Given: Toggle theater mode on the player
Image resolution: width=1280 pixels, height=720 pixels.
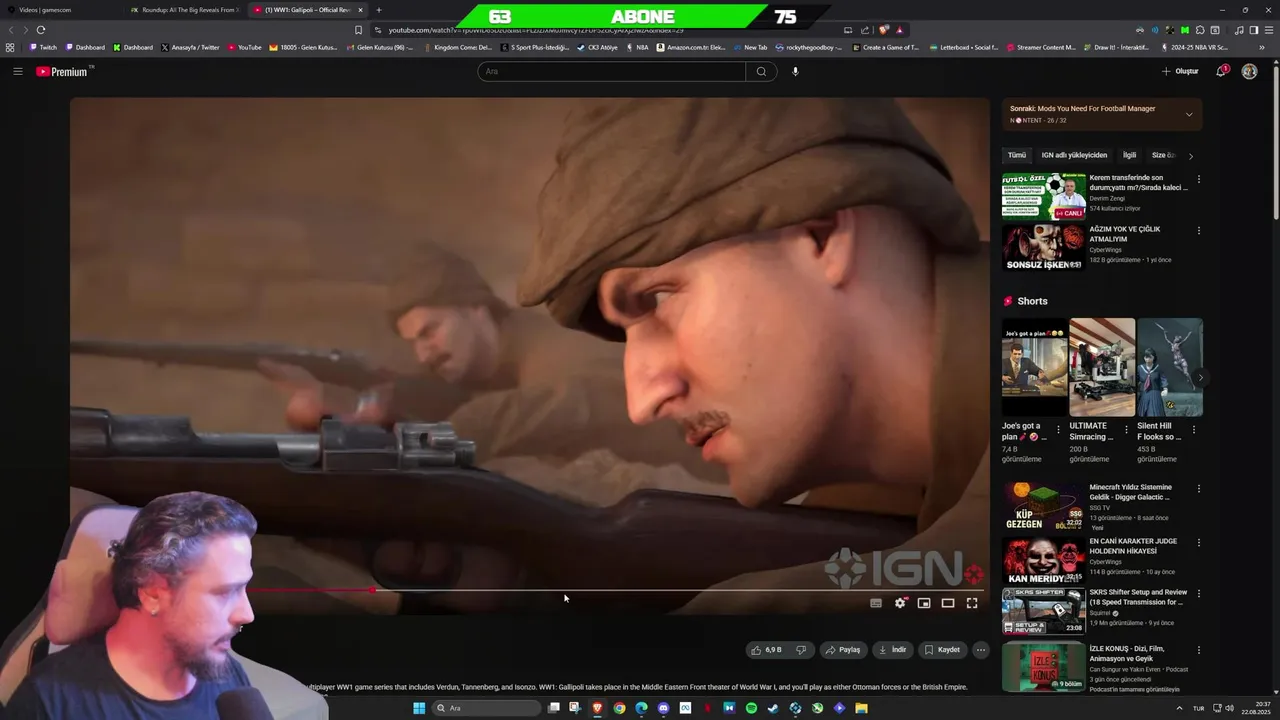Looking at the screenshot, I should tap(948, 603).
